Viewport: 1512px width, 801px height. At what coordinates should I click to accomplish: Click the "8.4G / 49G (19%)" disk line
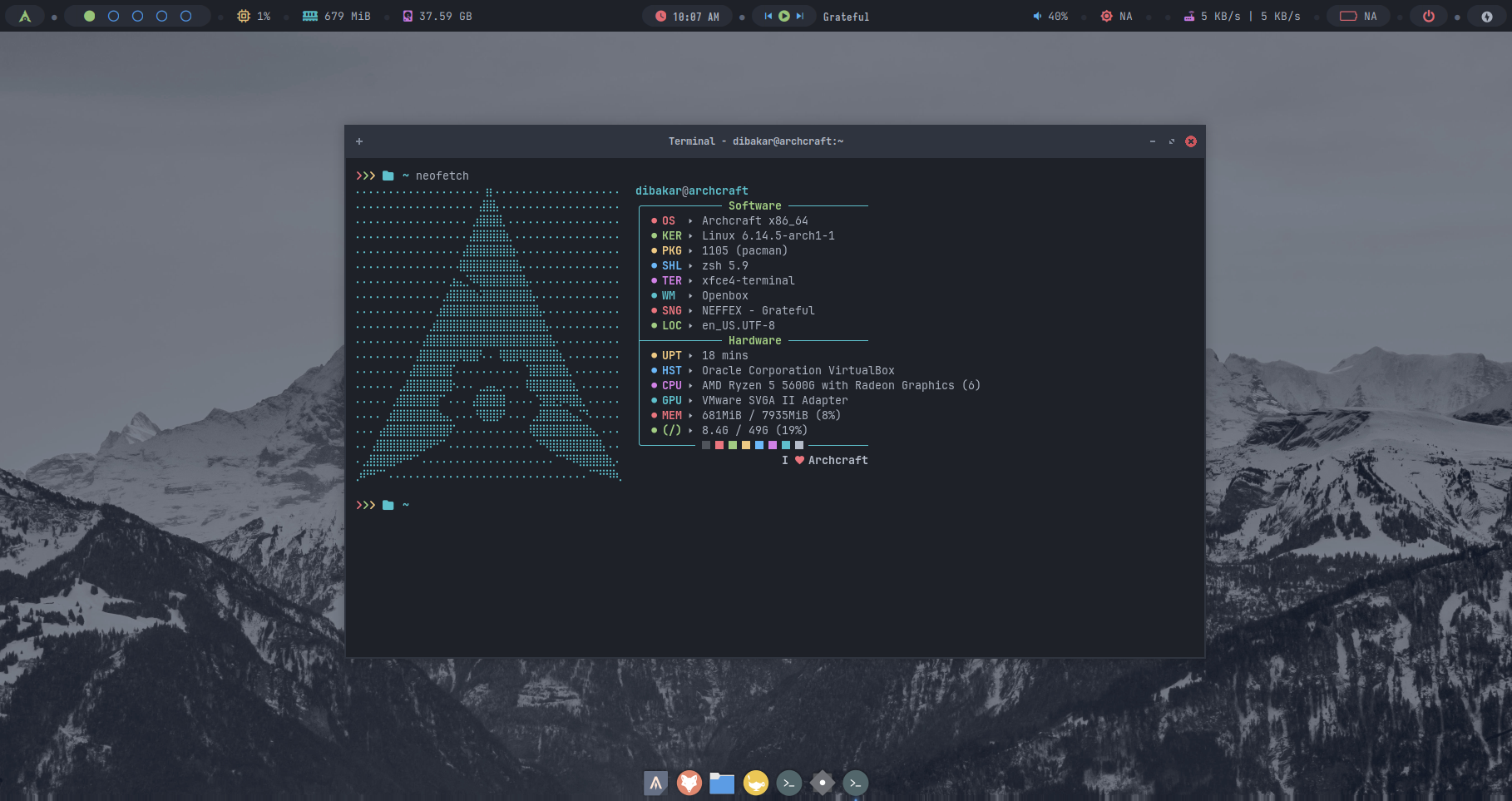[755, 430]
